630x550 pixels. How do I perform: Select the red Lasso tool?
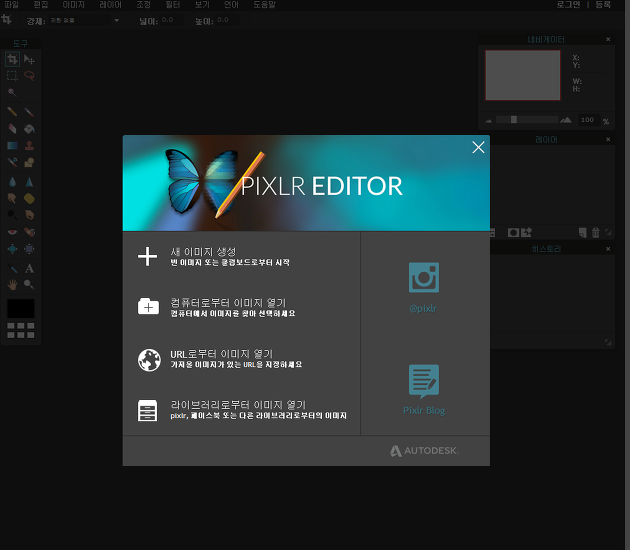tap(29, 76)
